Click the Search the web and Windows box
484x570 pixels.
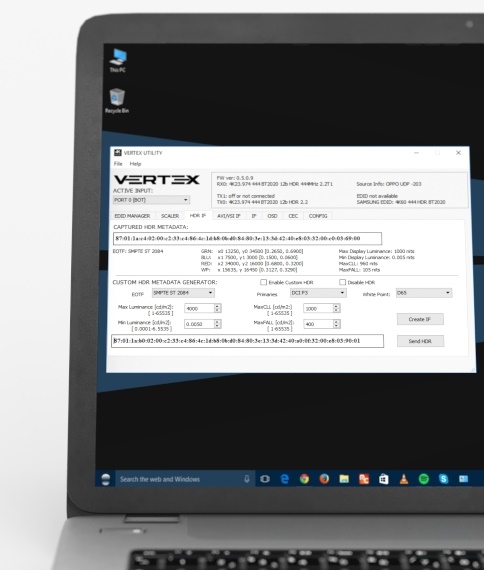pyautogui.click(x=184, y=479)
